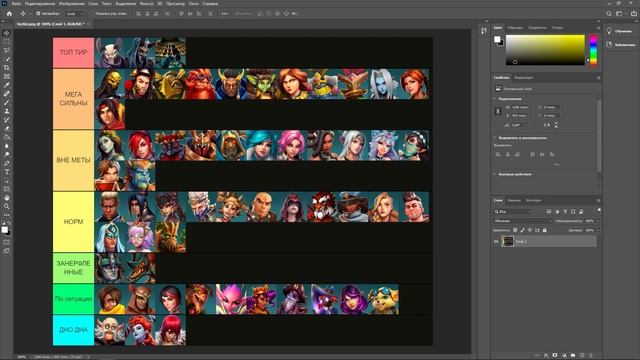Select the Pen tool

click(7, 163)
